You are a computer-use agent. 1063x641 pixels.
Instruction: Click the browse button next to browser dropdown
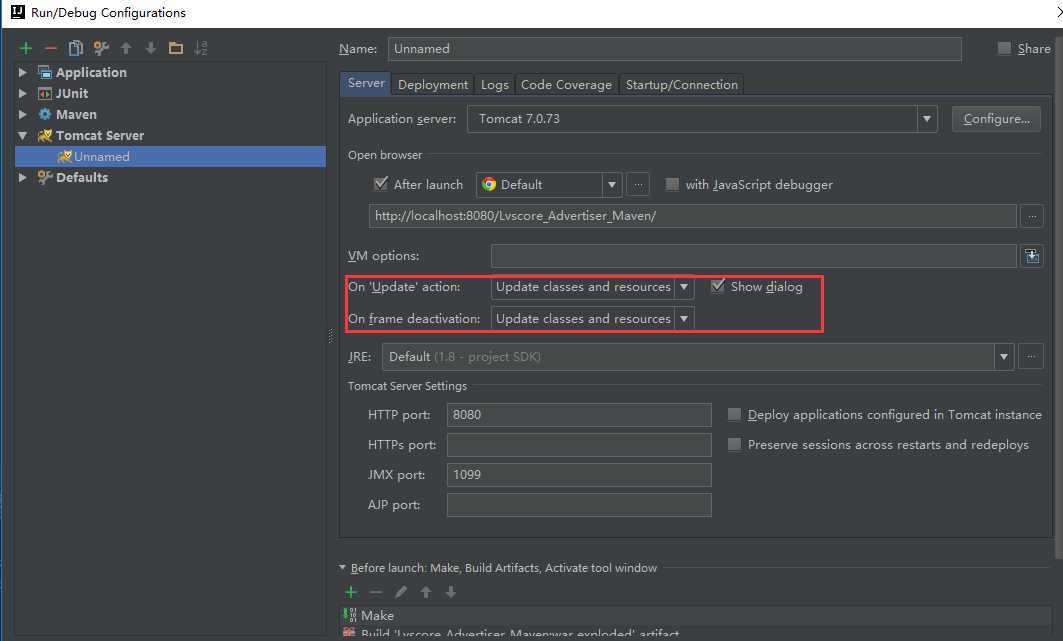pyautogui.click(x=638, y=184)
